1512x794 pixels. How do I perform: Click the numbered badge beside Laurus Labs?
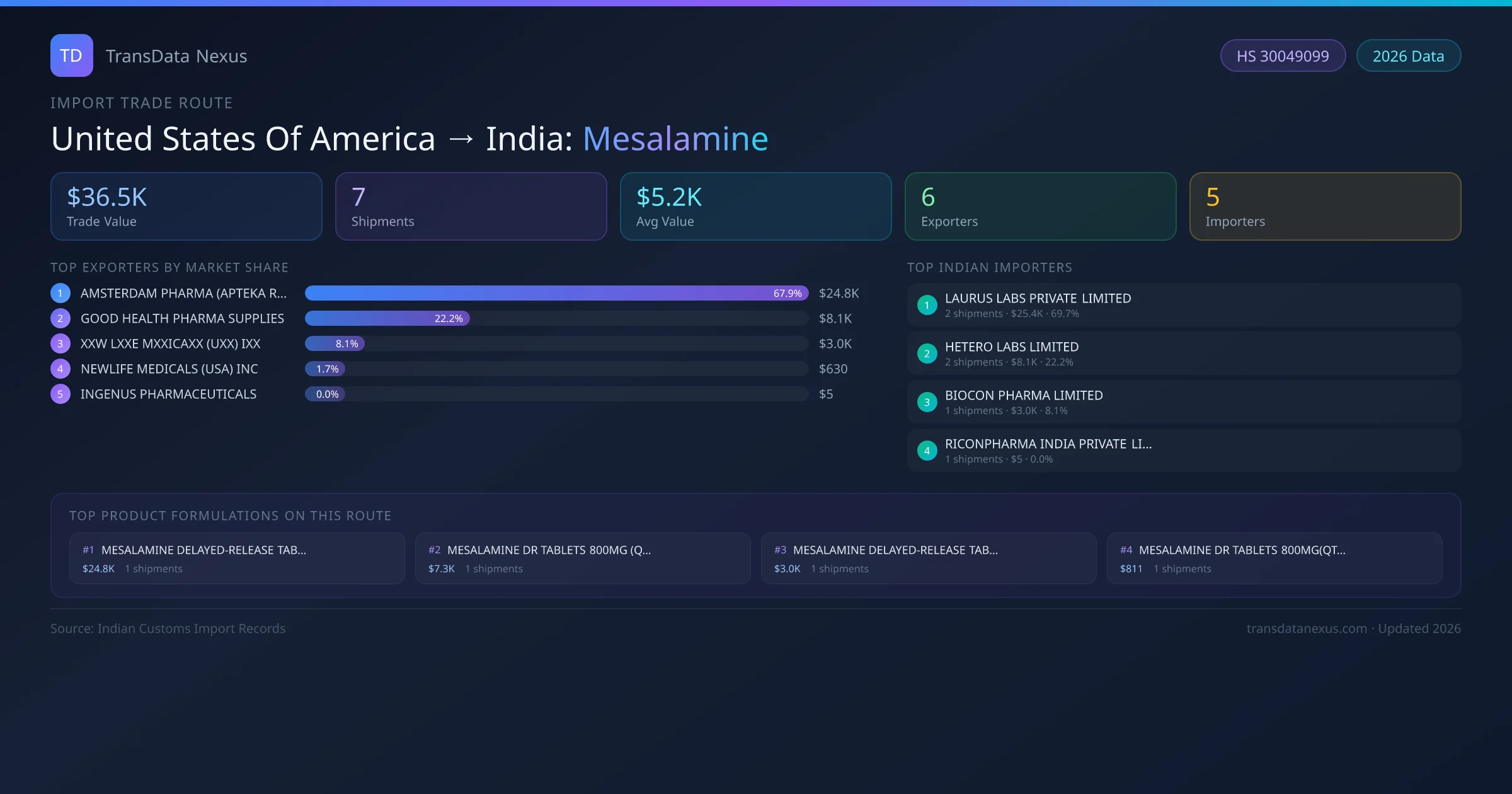tap(927, 305)
